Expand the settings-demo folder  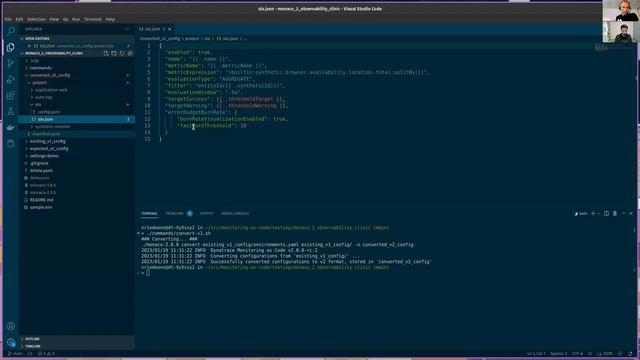[44, 156]
